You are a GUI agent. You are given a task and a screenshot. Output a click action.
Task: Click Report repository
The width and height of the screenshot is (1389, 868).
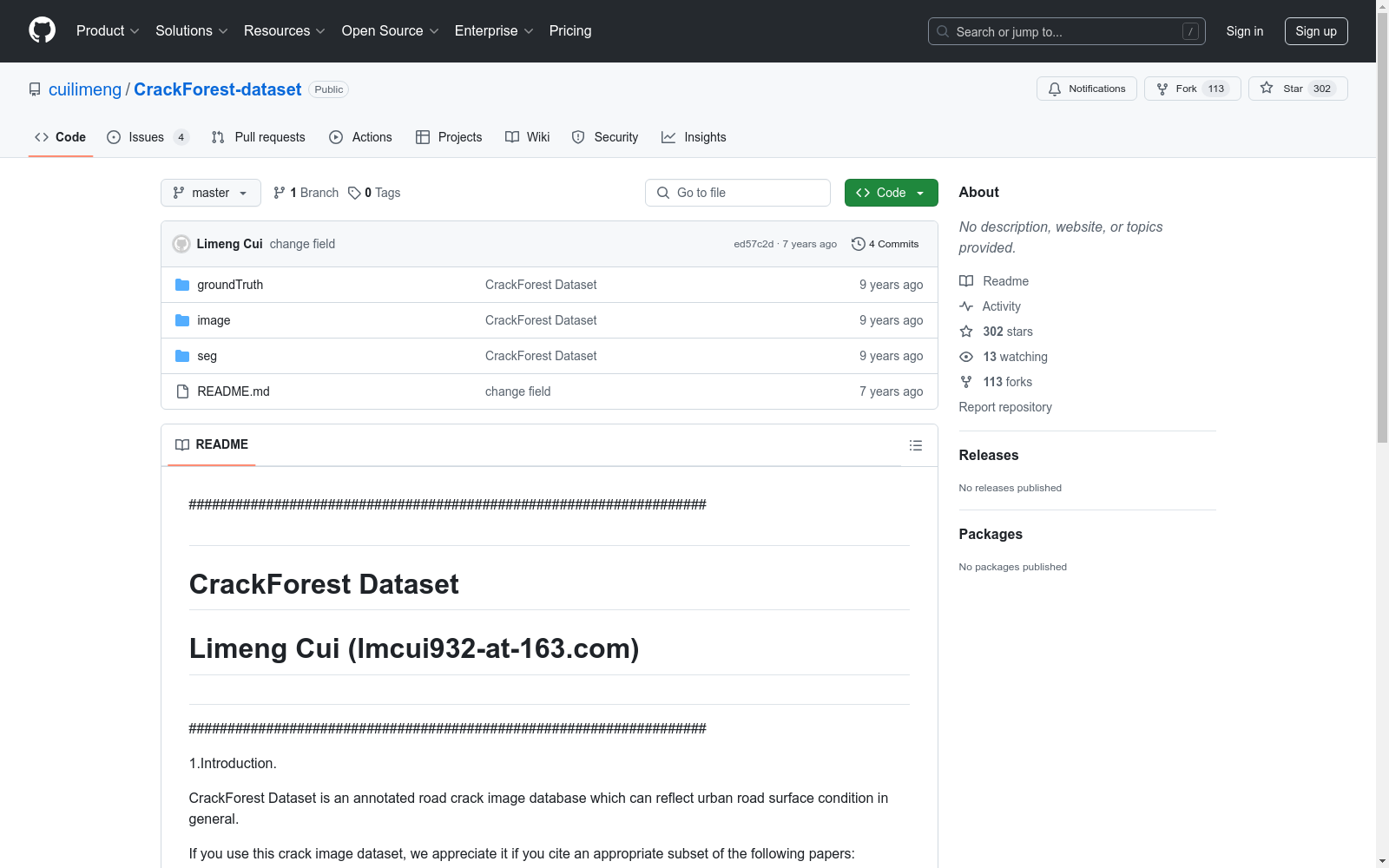[1005, 407]
